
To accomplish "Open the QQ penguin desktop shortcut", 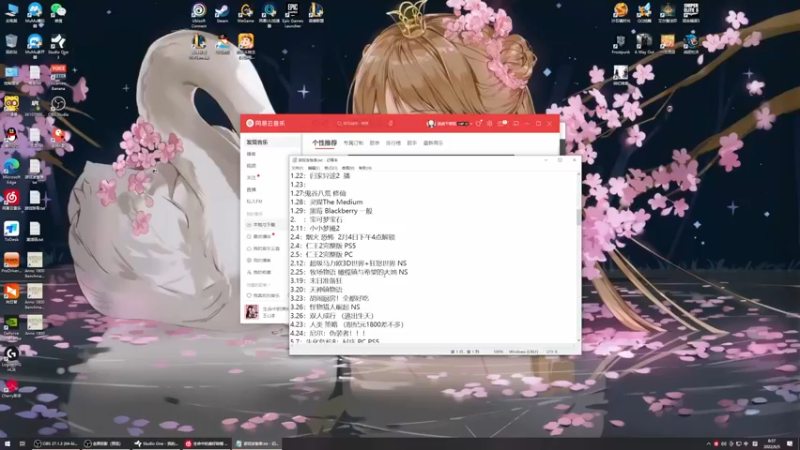I will pos(11,138).
